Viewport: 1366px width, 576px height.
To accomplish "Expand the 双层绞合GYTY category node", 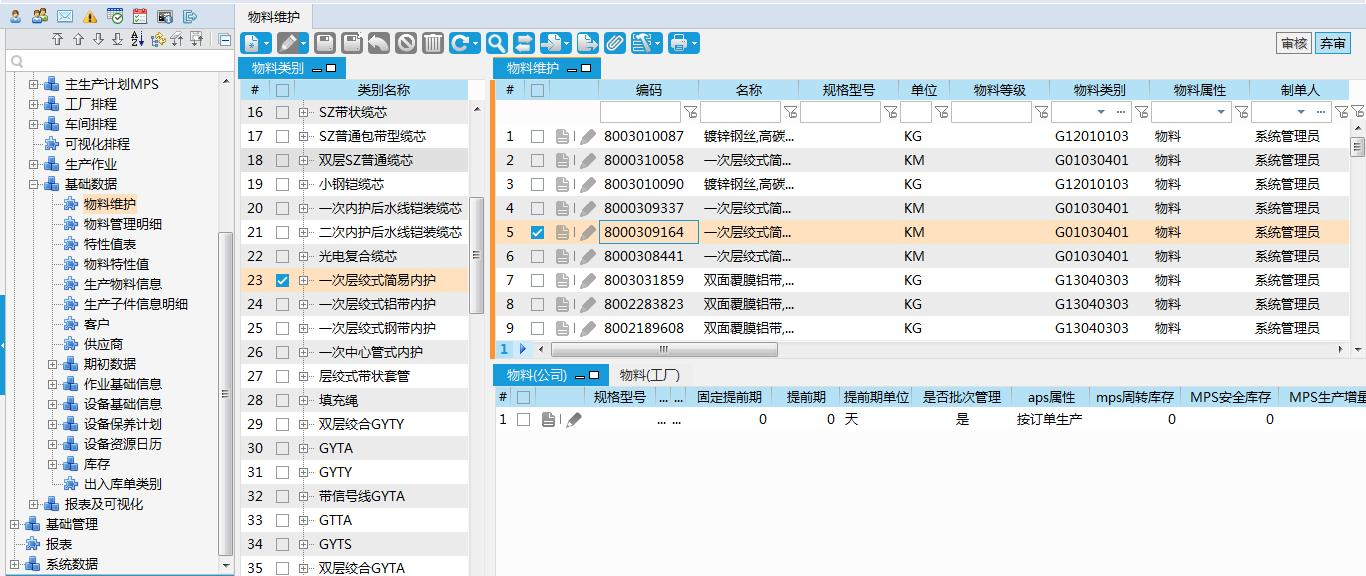I will pyautogui.click(x=303, y=424).
